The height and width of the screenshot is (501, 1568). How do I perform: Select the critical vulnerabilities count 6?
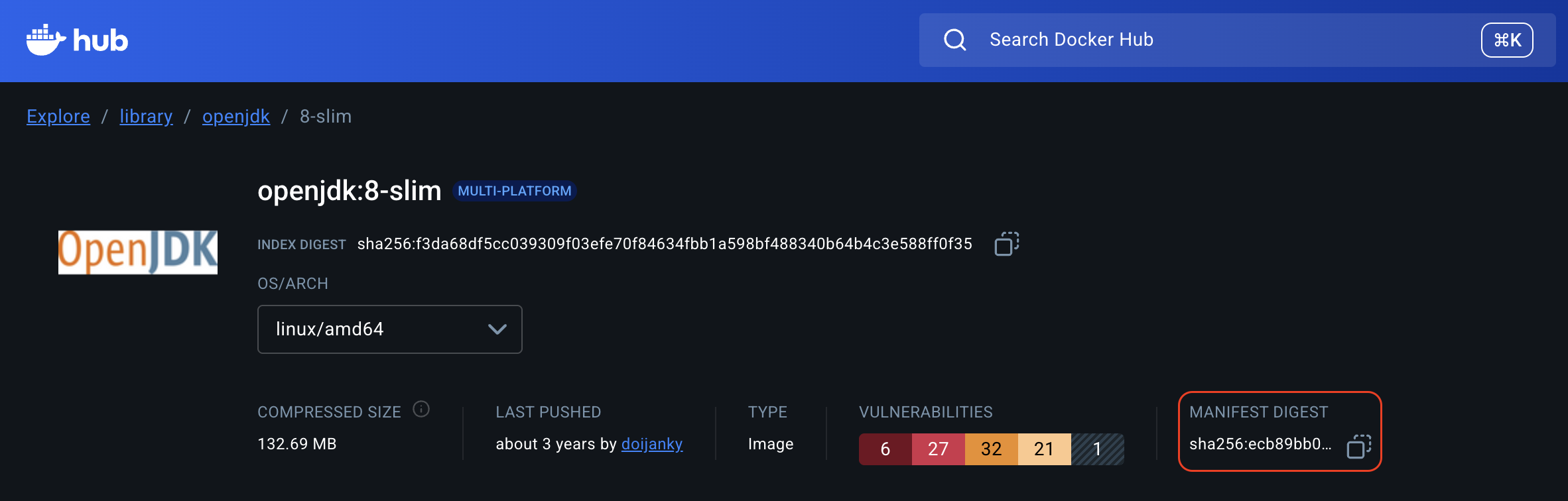click(885, 449)
